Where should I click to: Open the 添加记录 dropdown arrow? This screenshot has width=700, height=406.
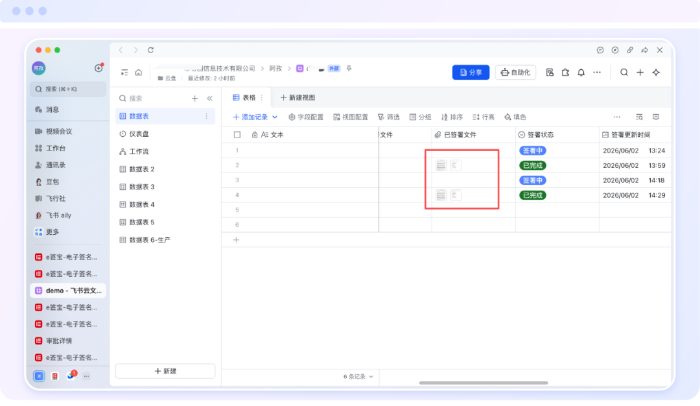[x=275, y=117]
